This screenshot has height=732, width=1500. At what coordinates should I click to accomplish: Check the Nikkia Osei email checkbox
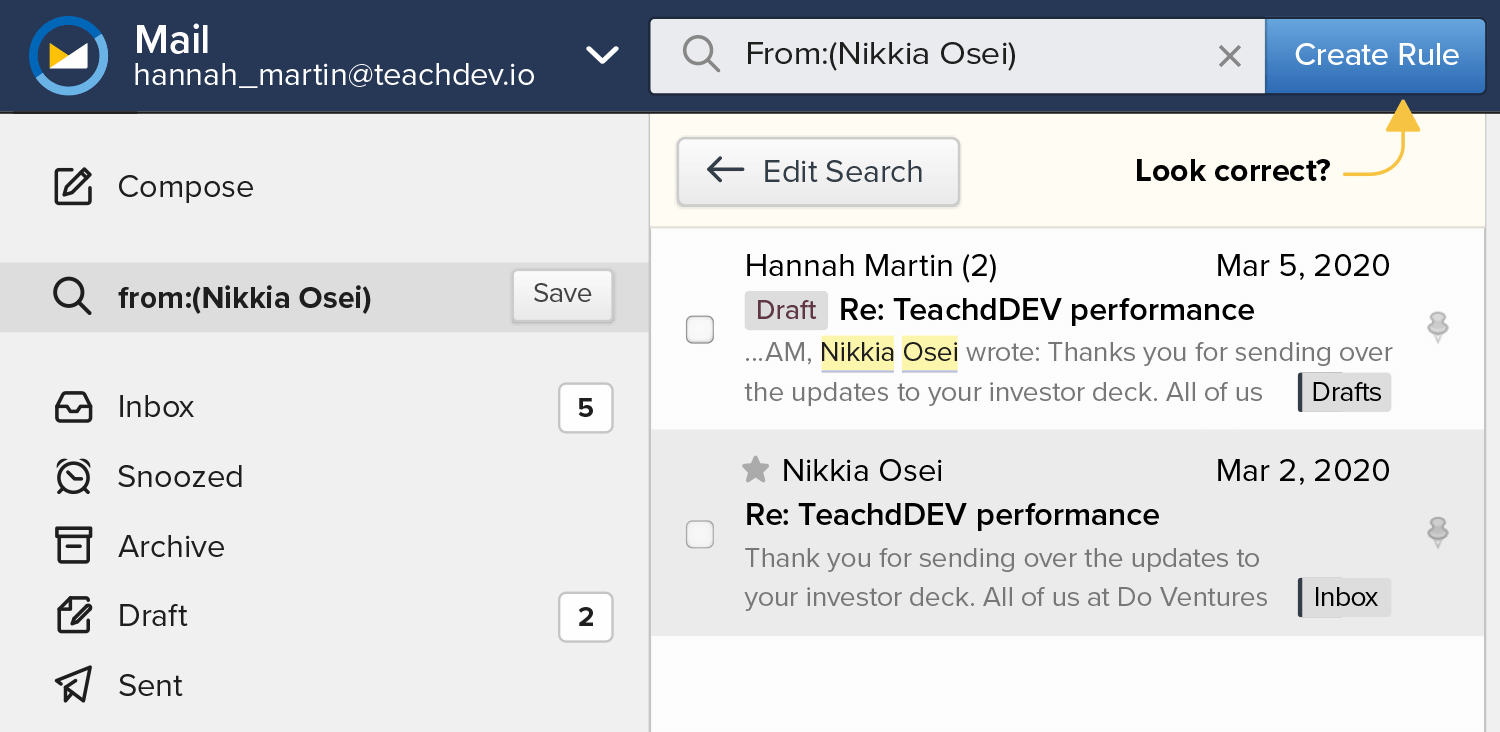click(x=700, y=535)
